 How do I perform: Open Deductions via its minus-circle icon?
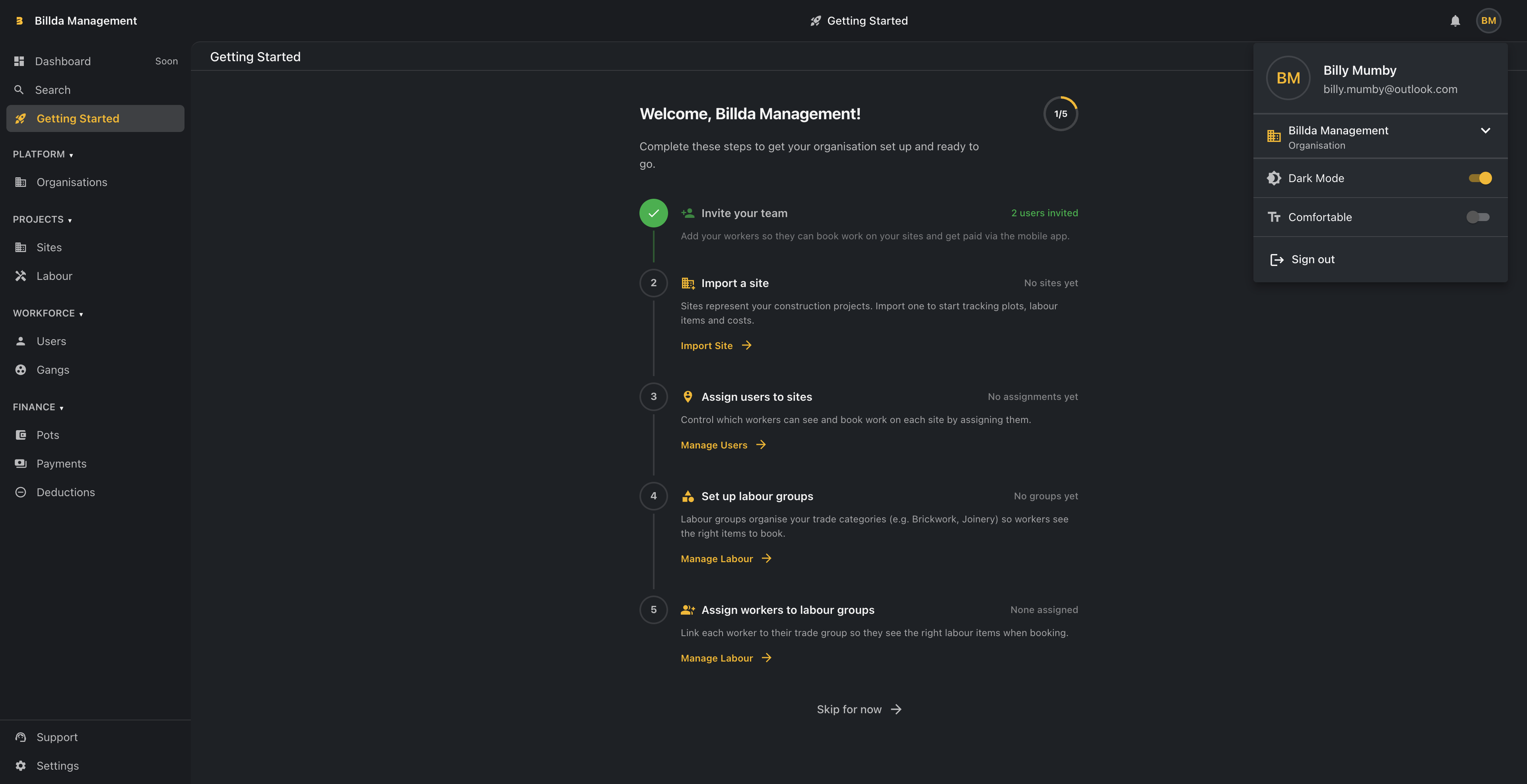[x=21, y=493]
